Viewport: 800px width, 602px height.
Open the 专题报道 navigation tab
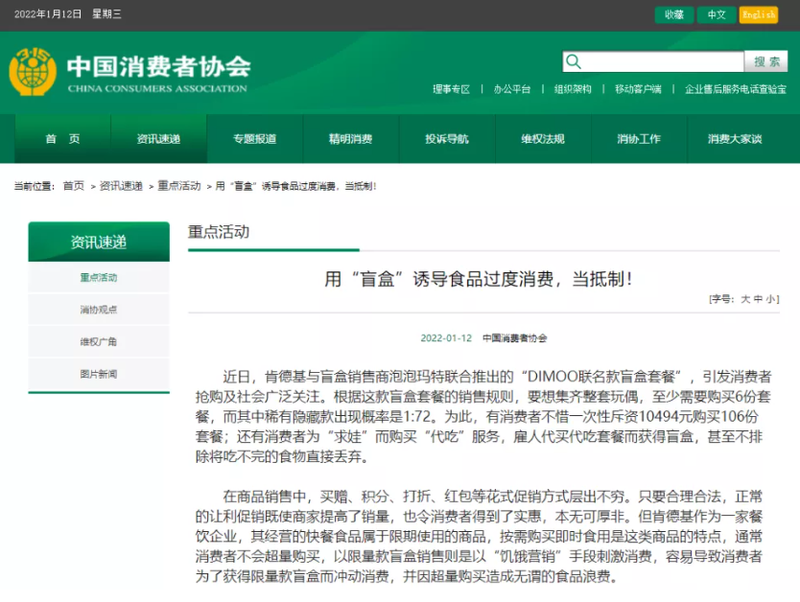(x=255, y=139)
